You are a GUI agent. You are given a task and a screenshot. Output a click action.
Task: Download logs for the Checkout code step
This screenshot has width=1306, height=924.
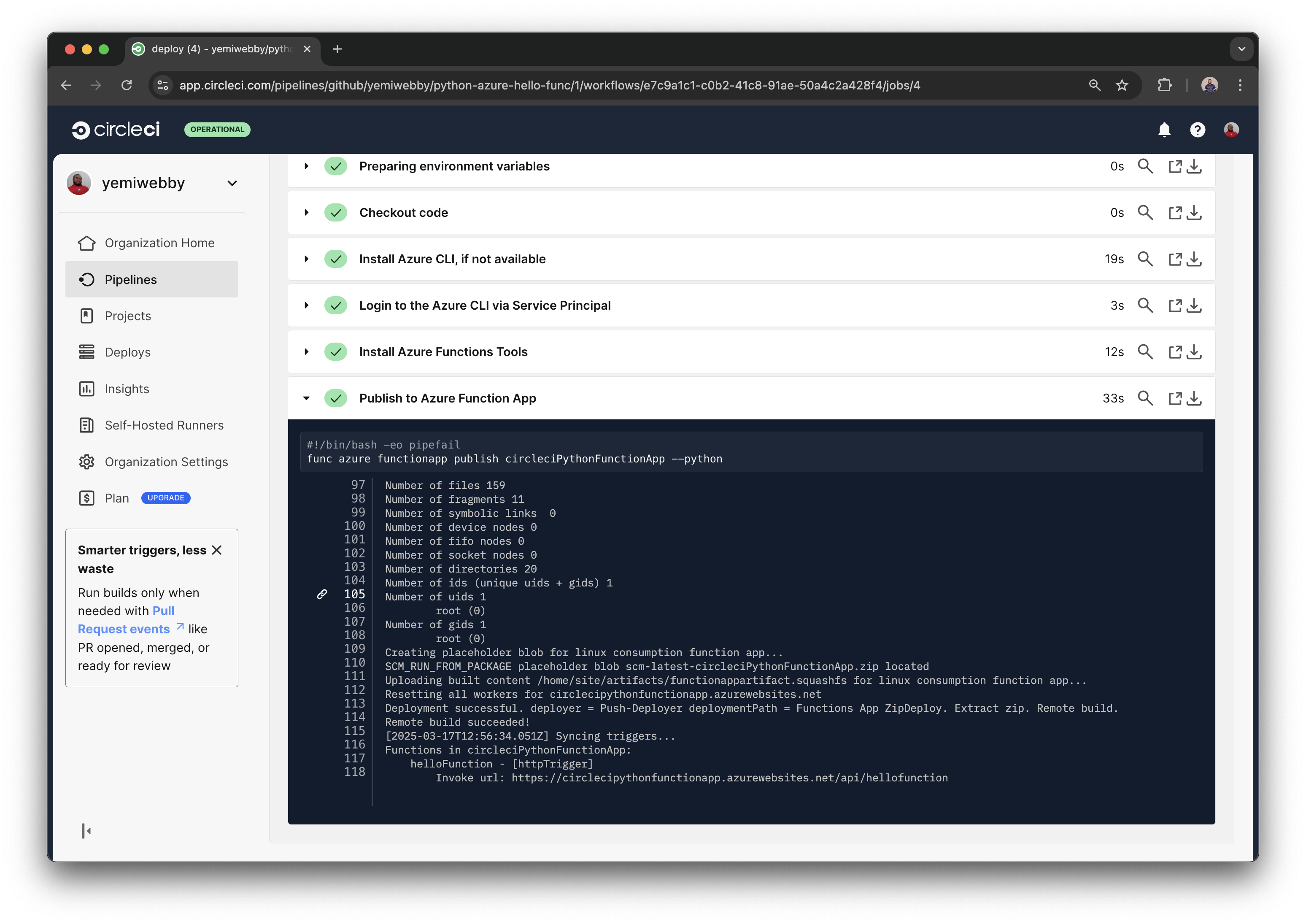tap(1195, 212)
